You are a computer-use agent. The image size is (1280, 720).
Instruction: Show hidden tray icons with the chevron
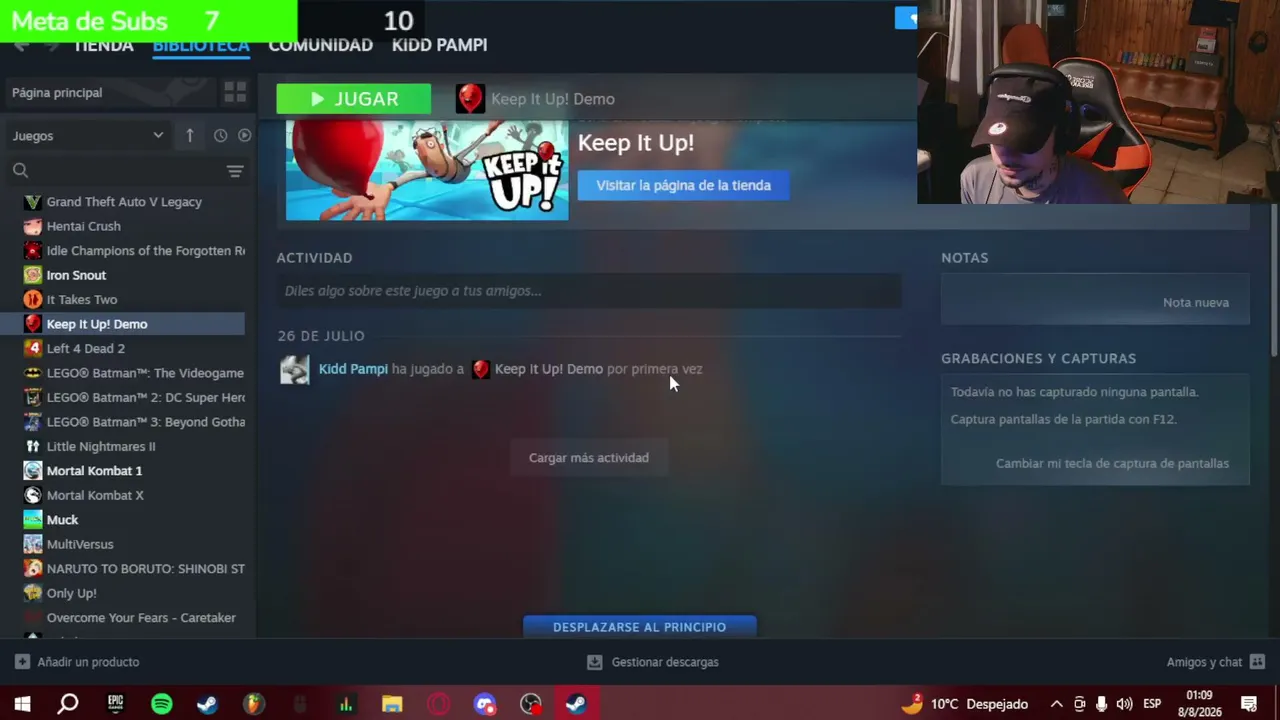pos(1056,704)
